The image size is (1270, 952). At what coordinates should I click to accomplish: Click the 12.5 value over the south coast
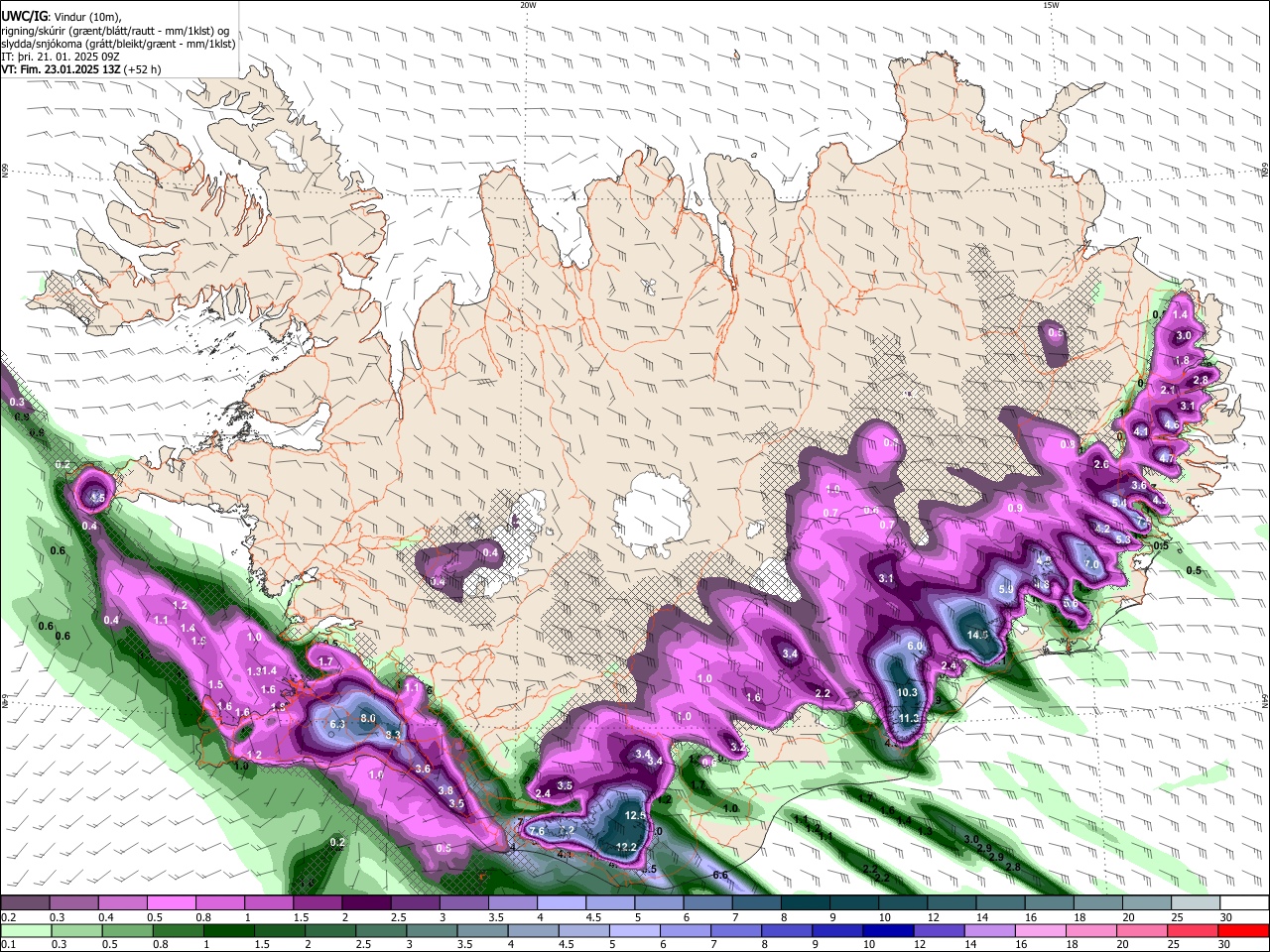click(x=636, y=815)
